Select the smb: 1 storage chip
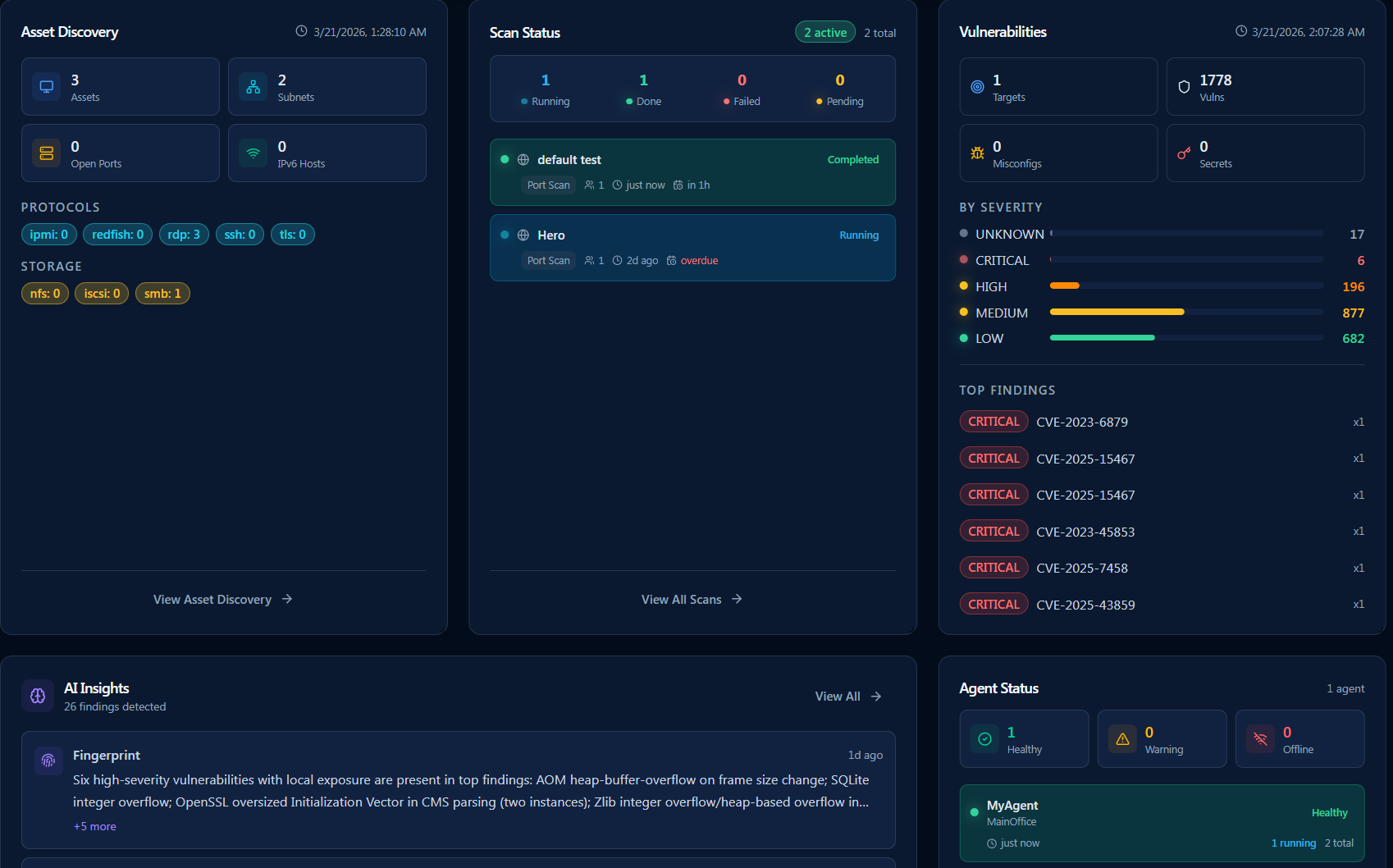Viewport: 1393px width, 868px height. click(x=162, y=294)
